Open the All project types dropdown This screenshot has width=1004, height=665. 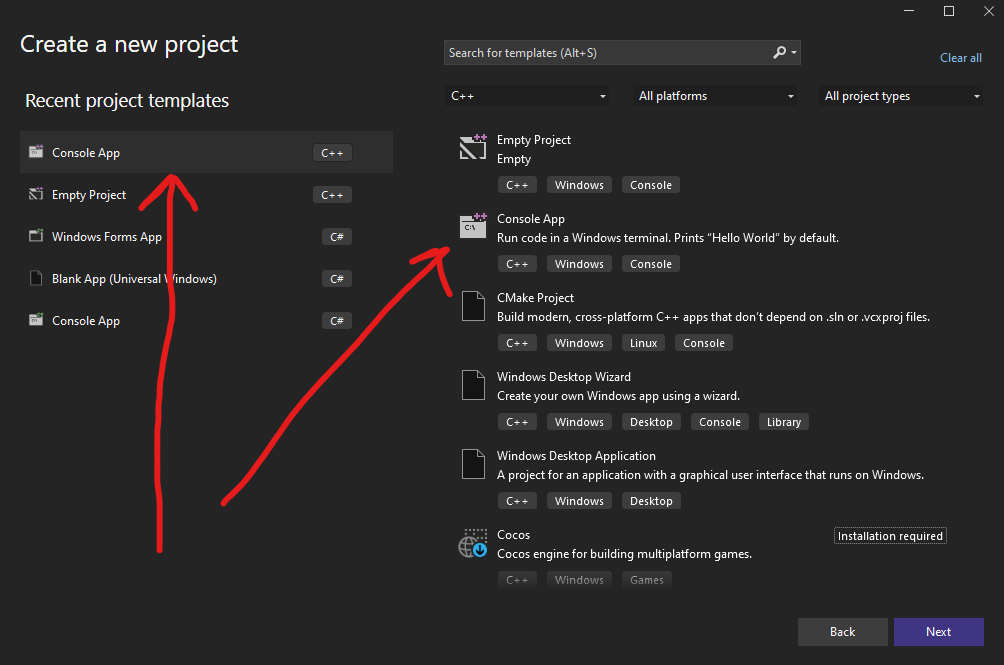901,96
